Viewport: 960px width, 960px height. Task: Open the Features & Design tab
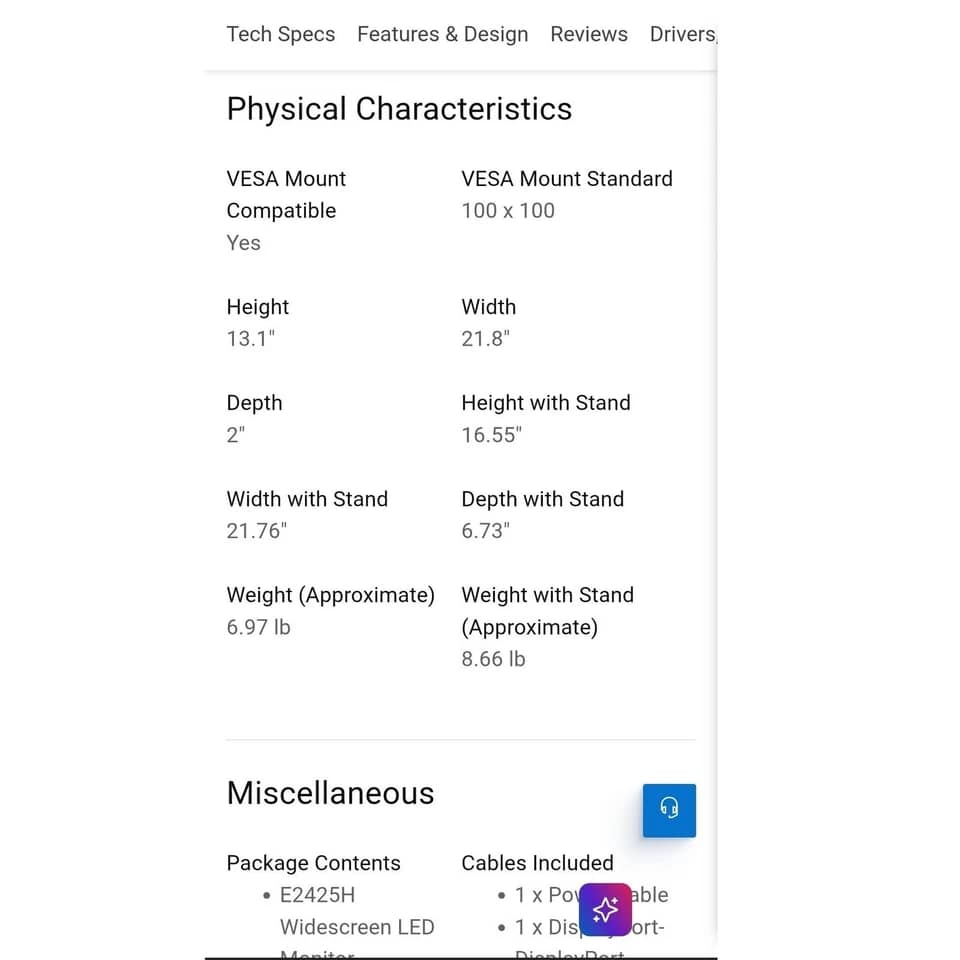tap(443, 34)
